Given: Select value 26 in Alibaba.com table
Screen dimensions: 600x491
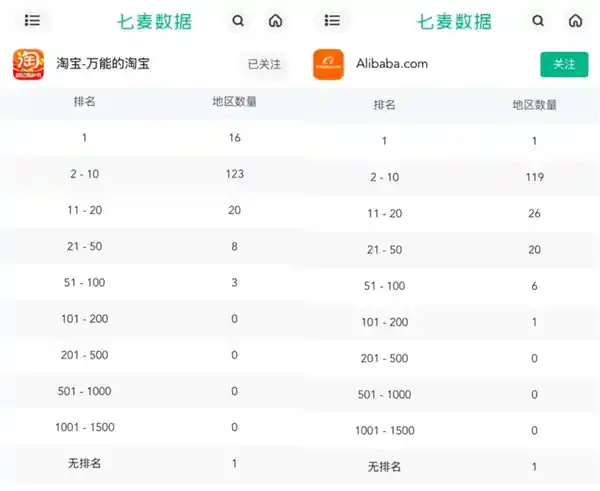Looking at the screenshot, I should pos(535,214).
